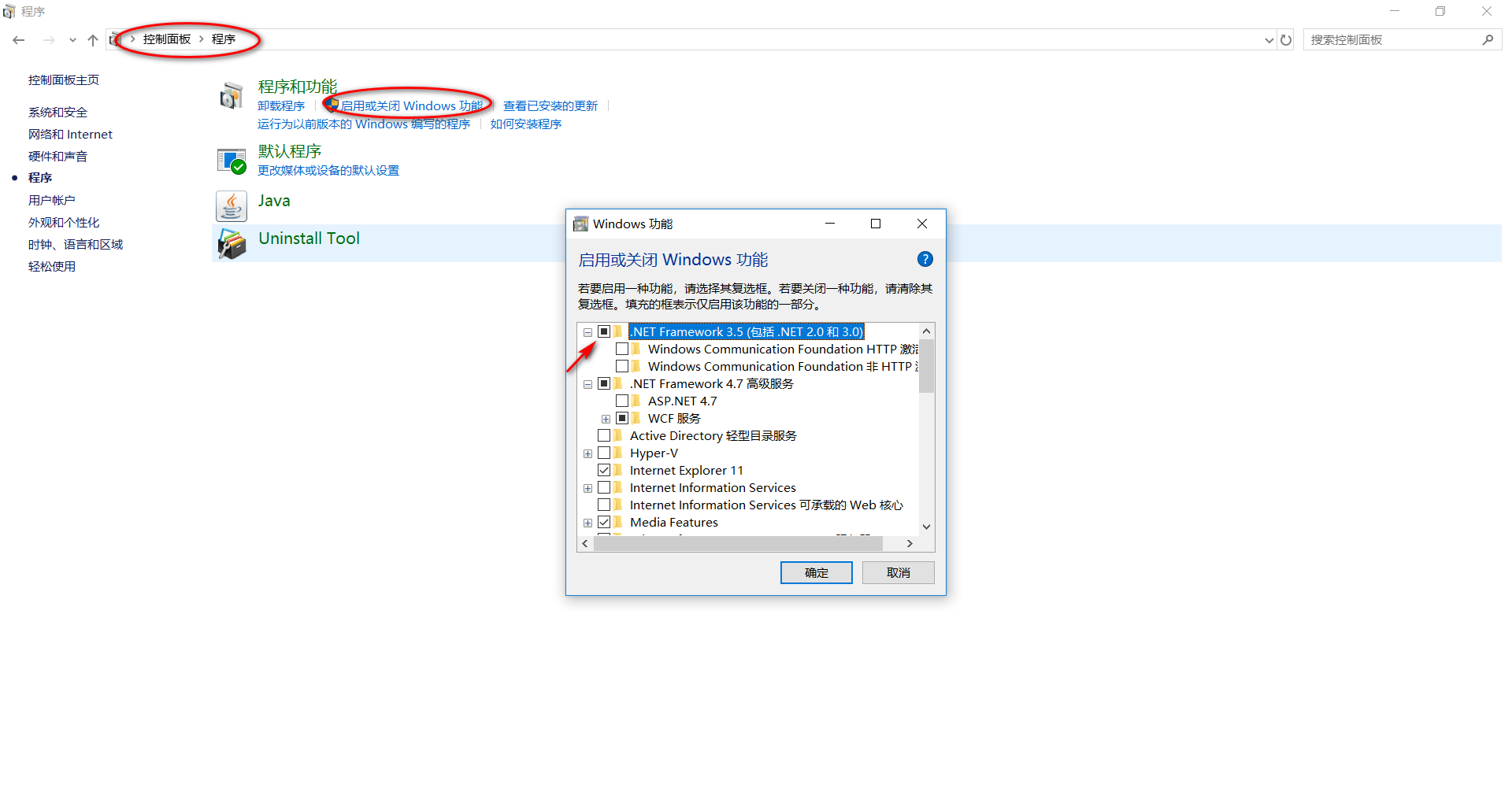Open 控制面板 from the breadcrumb

pyautogui.click(x=168, y=38)
